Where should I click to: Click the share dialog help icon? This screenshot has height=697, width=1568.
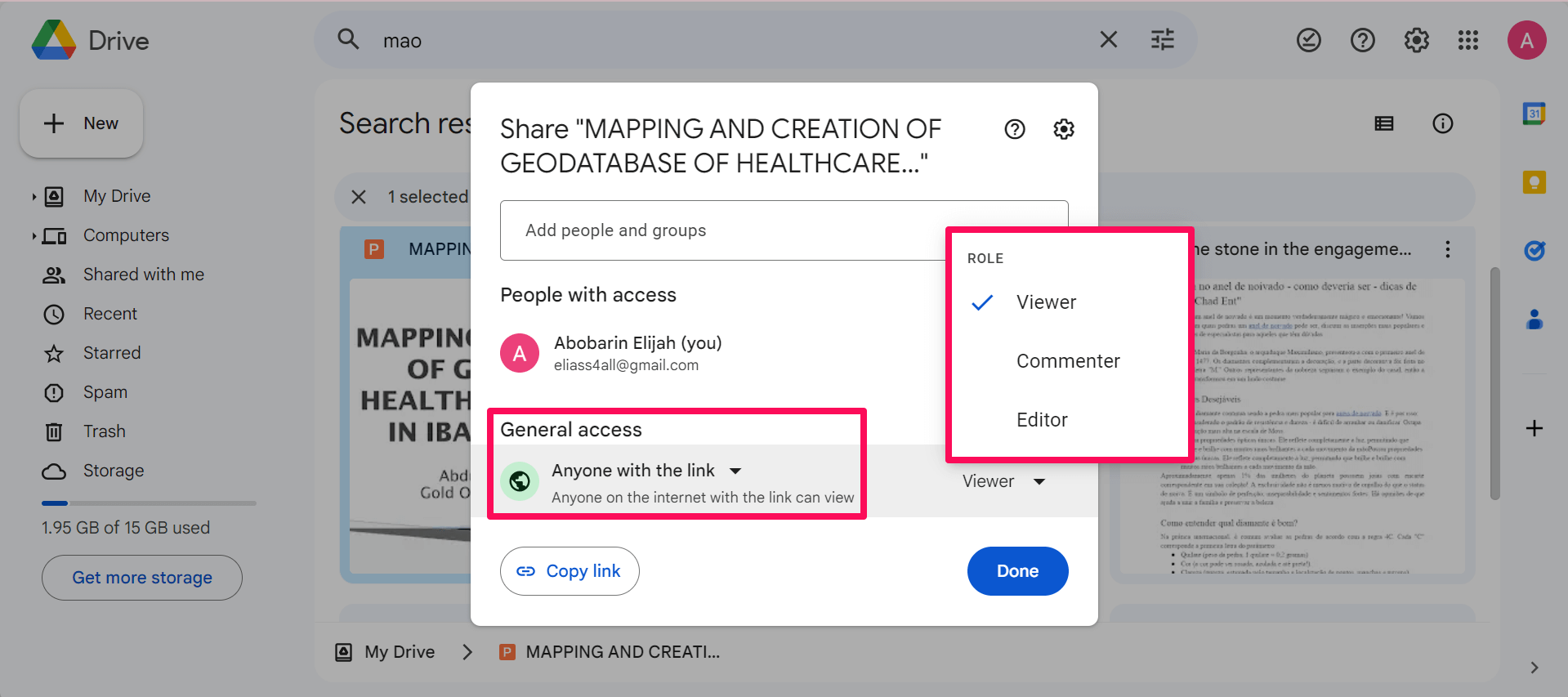(x=1014, y=129)
